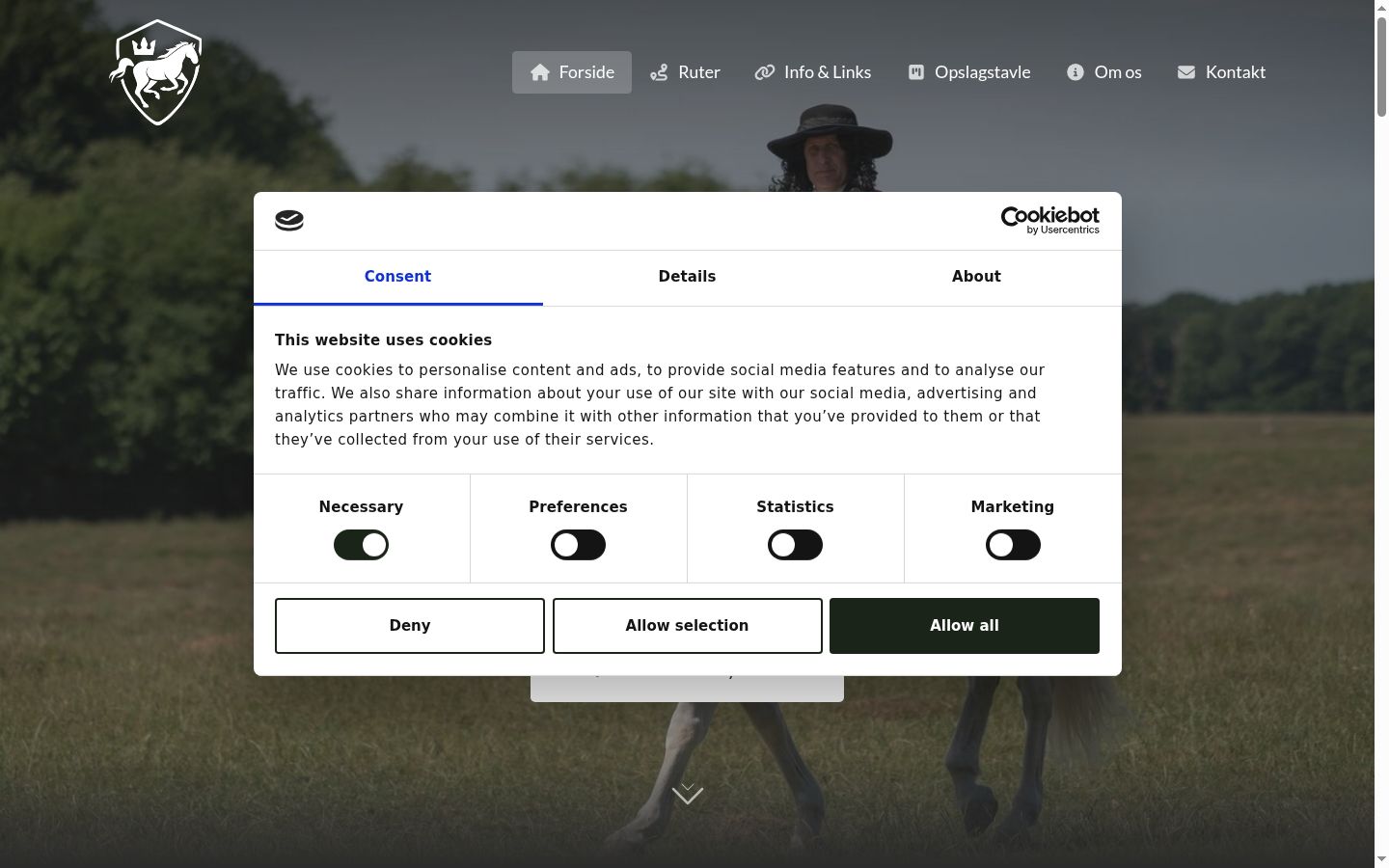Viewport: 1389px width, 868px height.
Task: Click the envelope icon beside Kontakt
Action: 1186,72
